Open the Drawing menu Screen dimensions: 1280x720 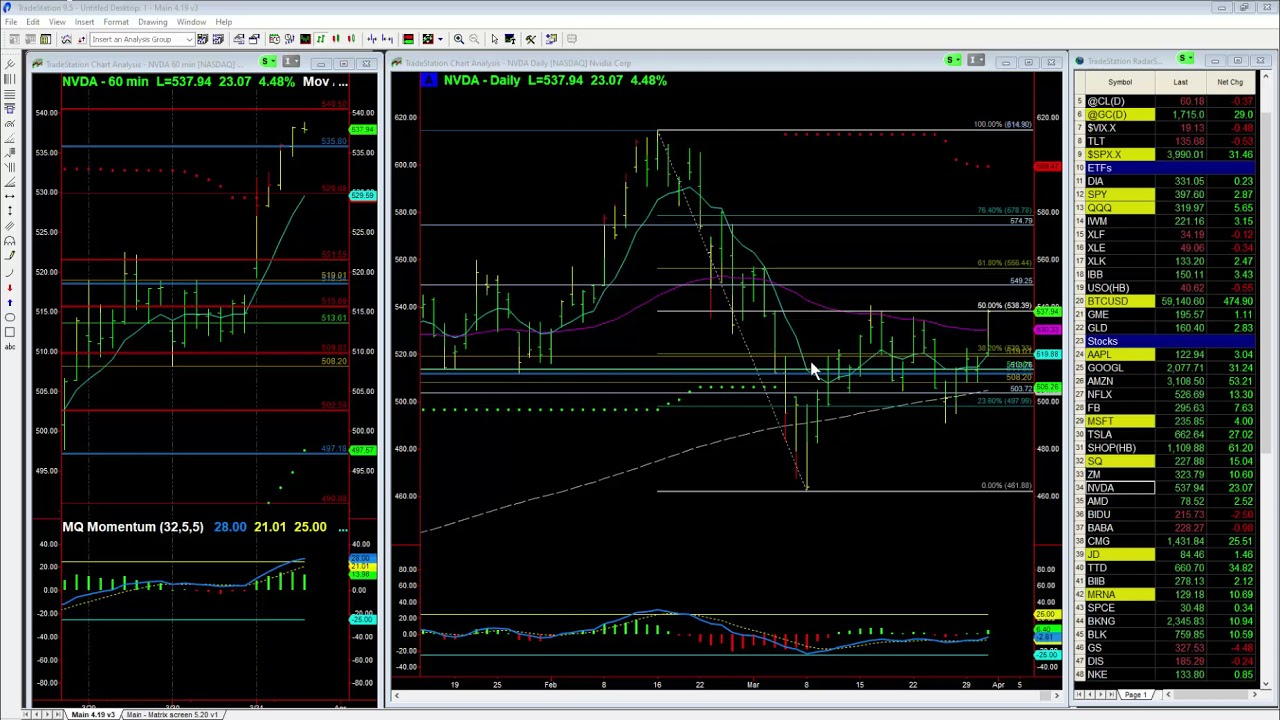(152, 21)
